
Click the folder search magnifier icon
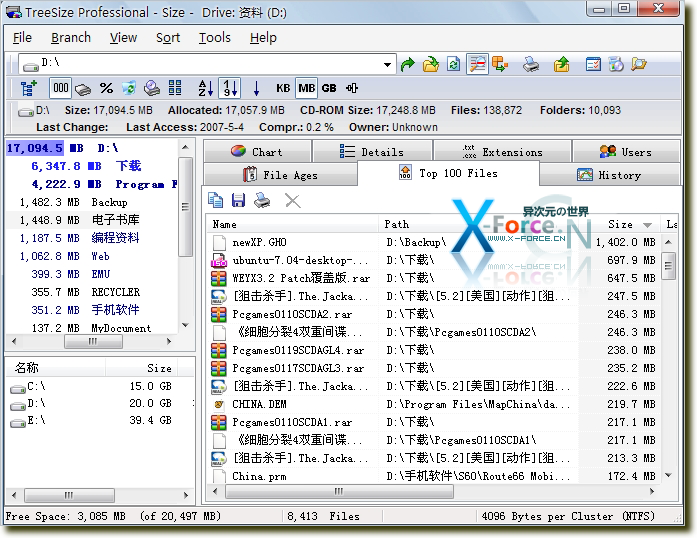[639, 65]
